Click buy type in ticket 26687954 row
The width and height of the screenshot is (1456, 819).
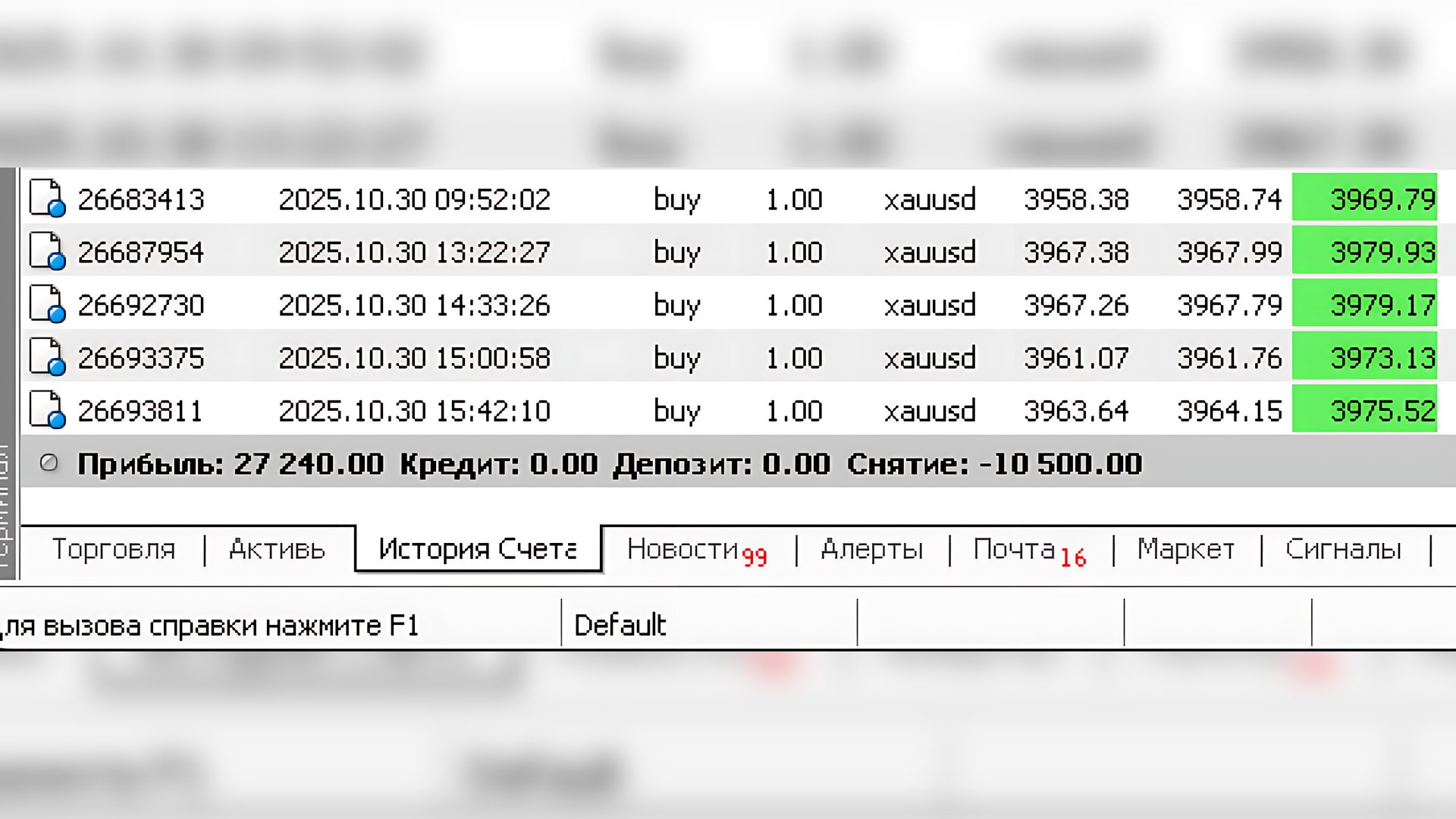click(x=677, y=254)
